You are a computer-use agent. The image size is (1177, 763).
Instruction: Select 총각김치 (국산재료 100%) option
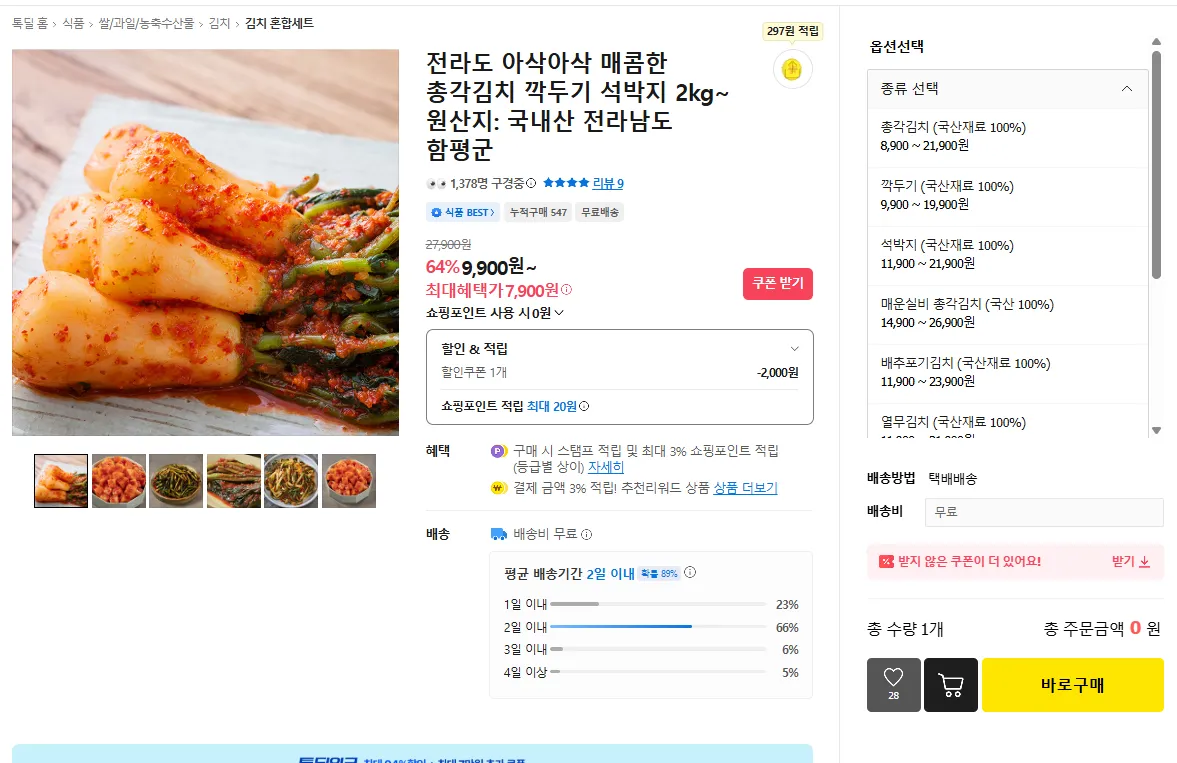tap(1007, 136)
